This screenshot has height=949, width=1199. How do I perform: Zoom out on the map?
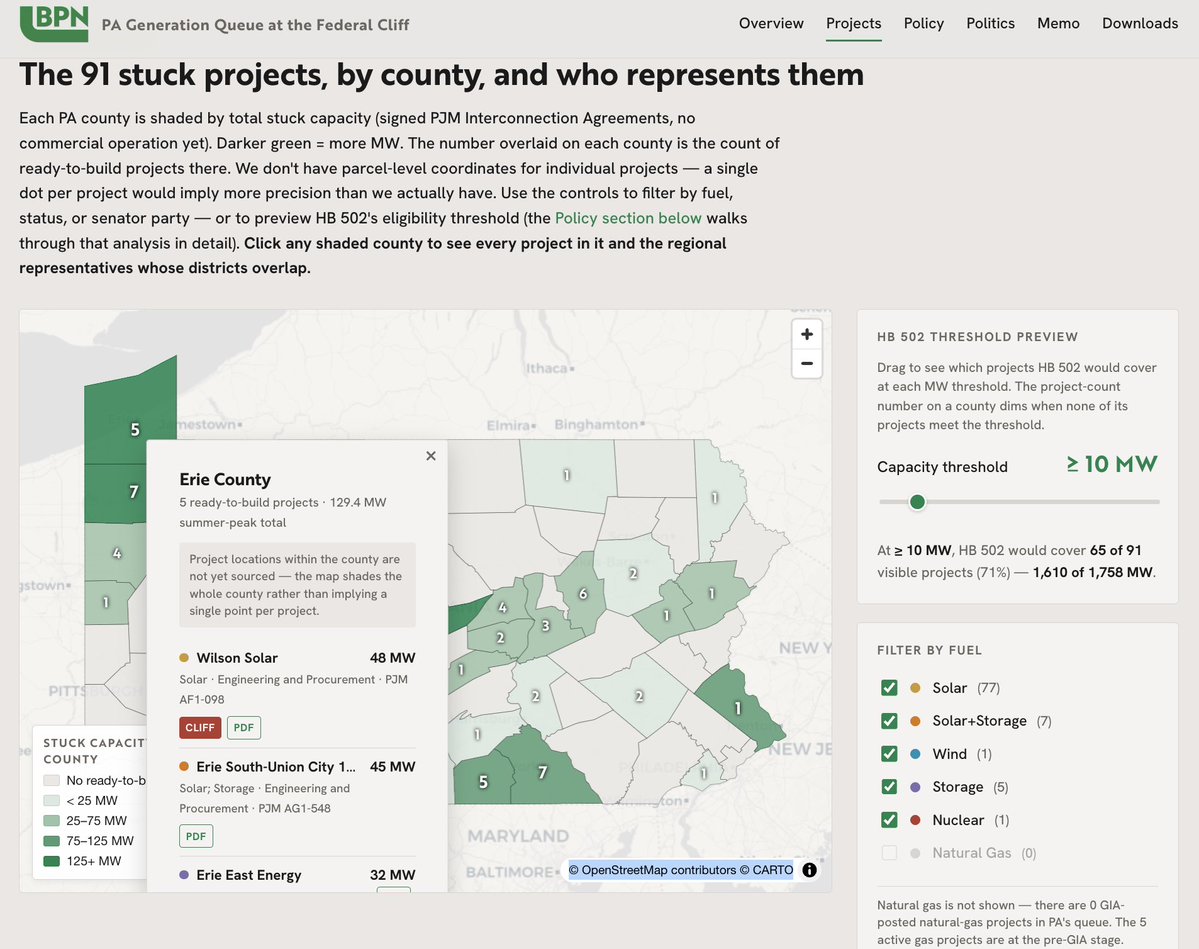pos(807,364)
